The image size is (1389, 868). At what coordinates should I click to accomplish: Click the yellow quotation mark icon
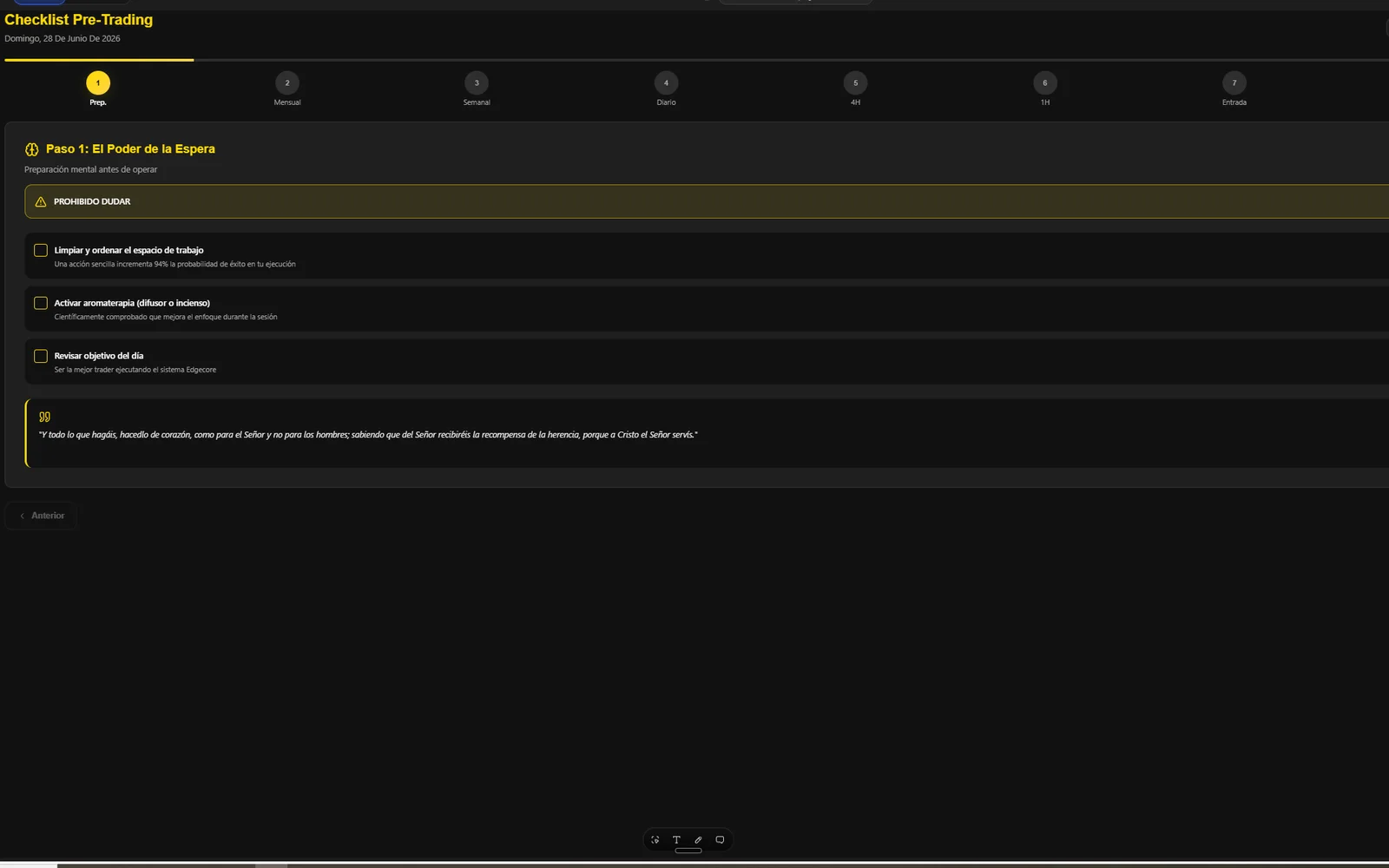click(x=44, y=417)
